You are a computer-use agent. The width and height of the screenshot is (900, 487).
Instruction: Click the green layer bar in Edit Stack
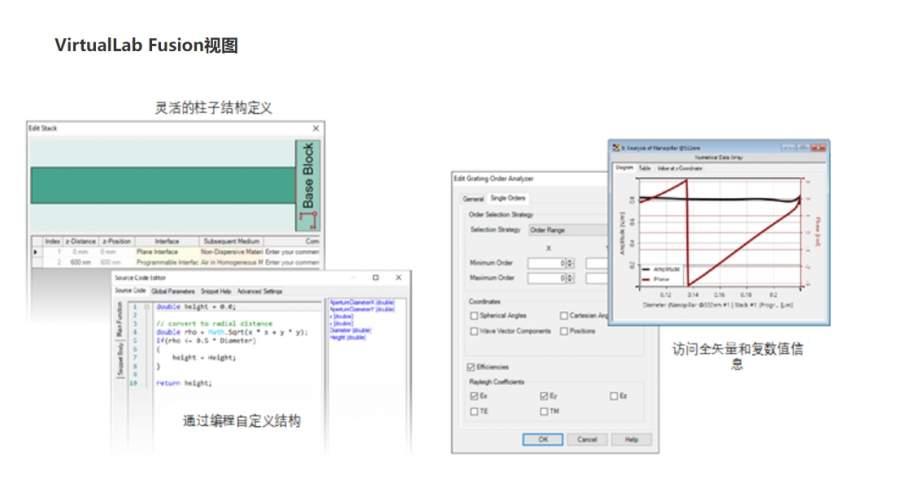pyautogui.click(x=163, y=185)
